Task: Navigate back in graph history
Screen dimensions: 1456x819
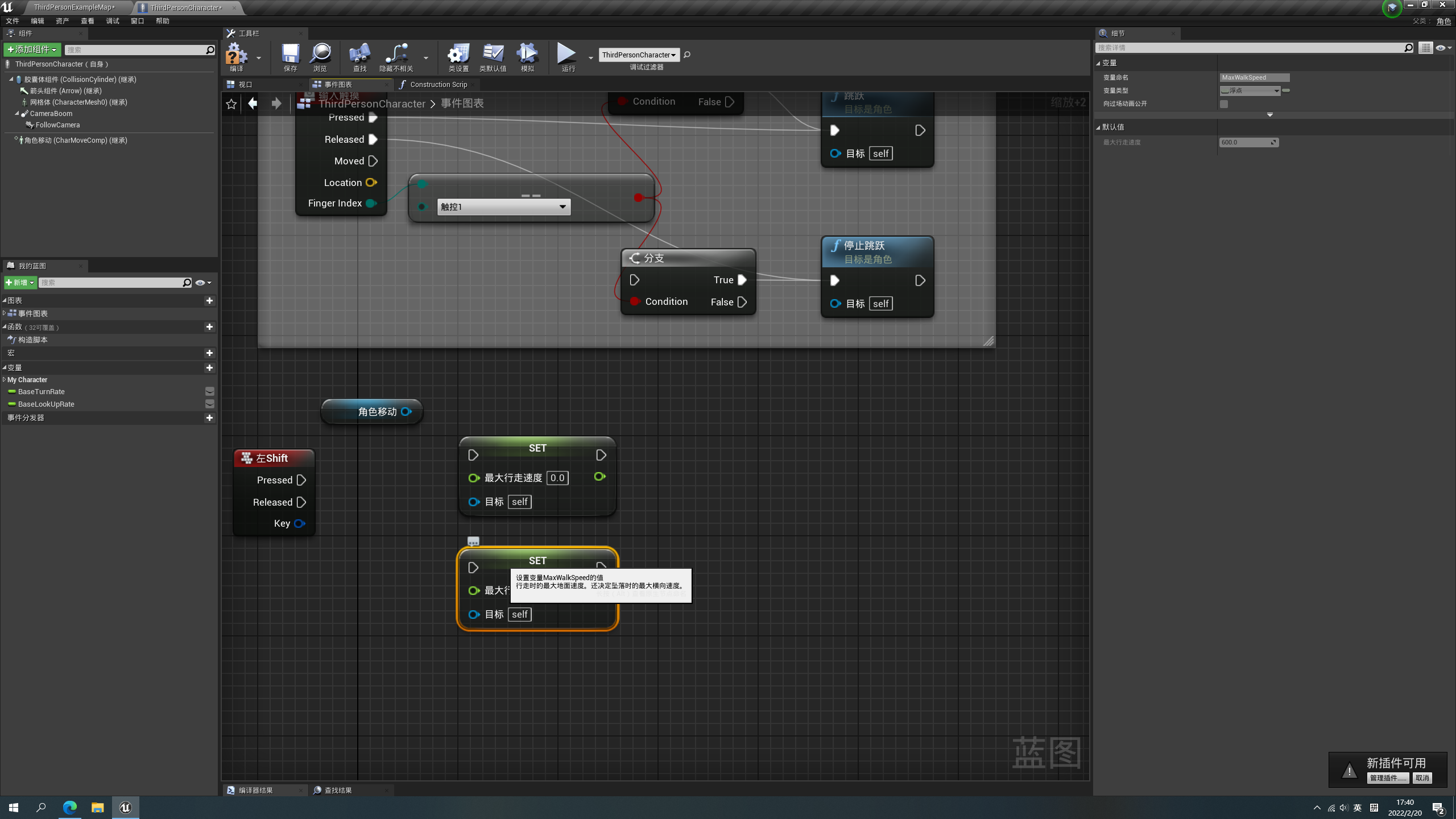Action: pos(253,103)
